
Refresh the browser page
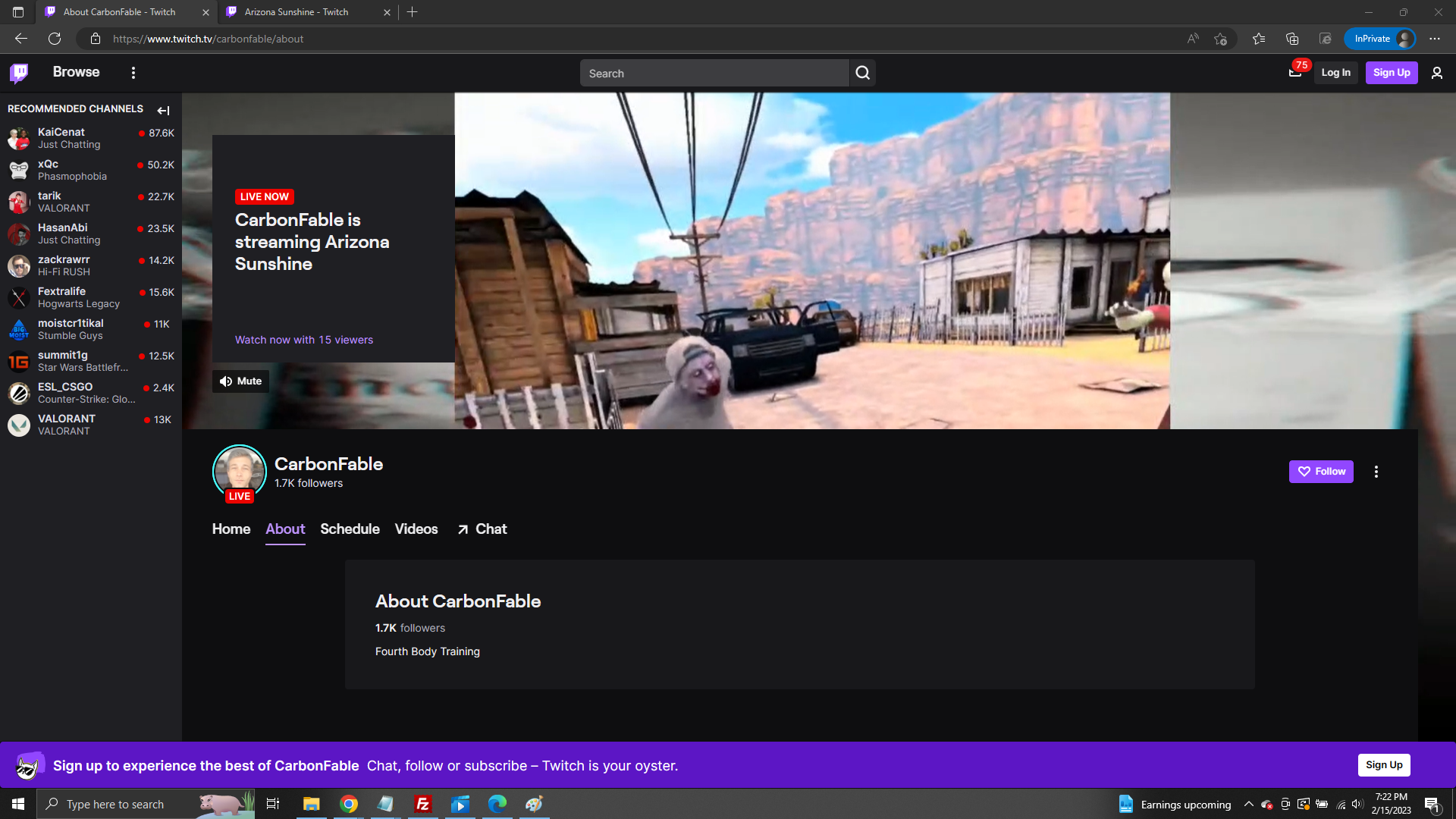coord(55,39)
